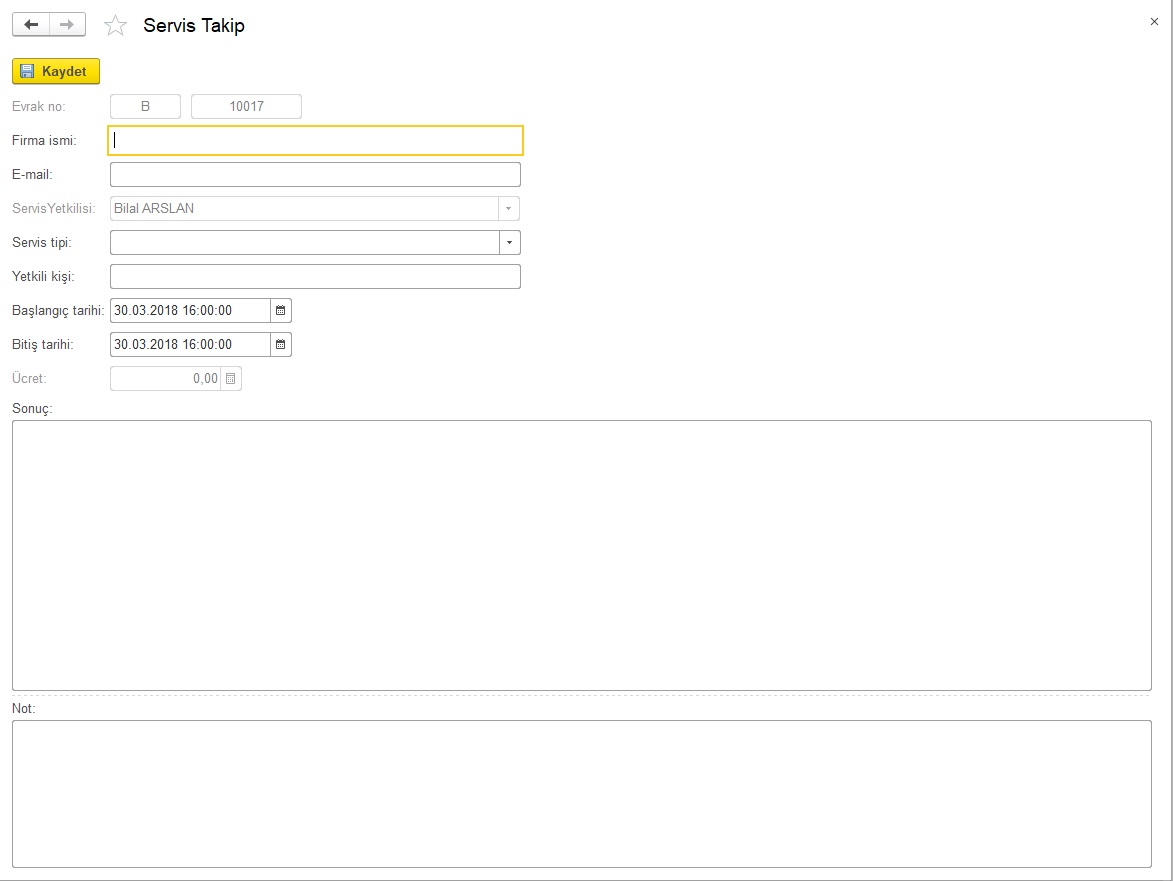The width and height of the screenshot is (1173, 881).
Task: Click the back navigation arrow
Action: pyautogui.click(x=31, y=25)
